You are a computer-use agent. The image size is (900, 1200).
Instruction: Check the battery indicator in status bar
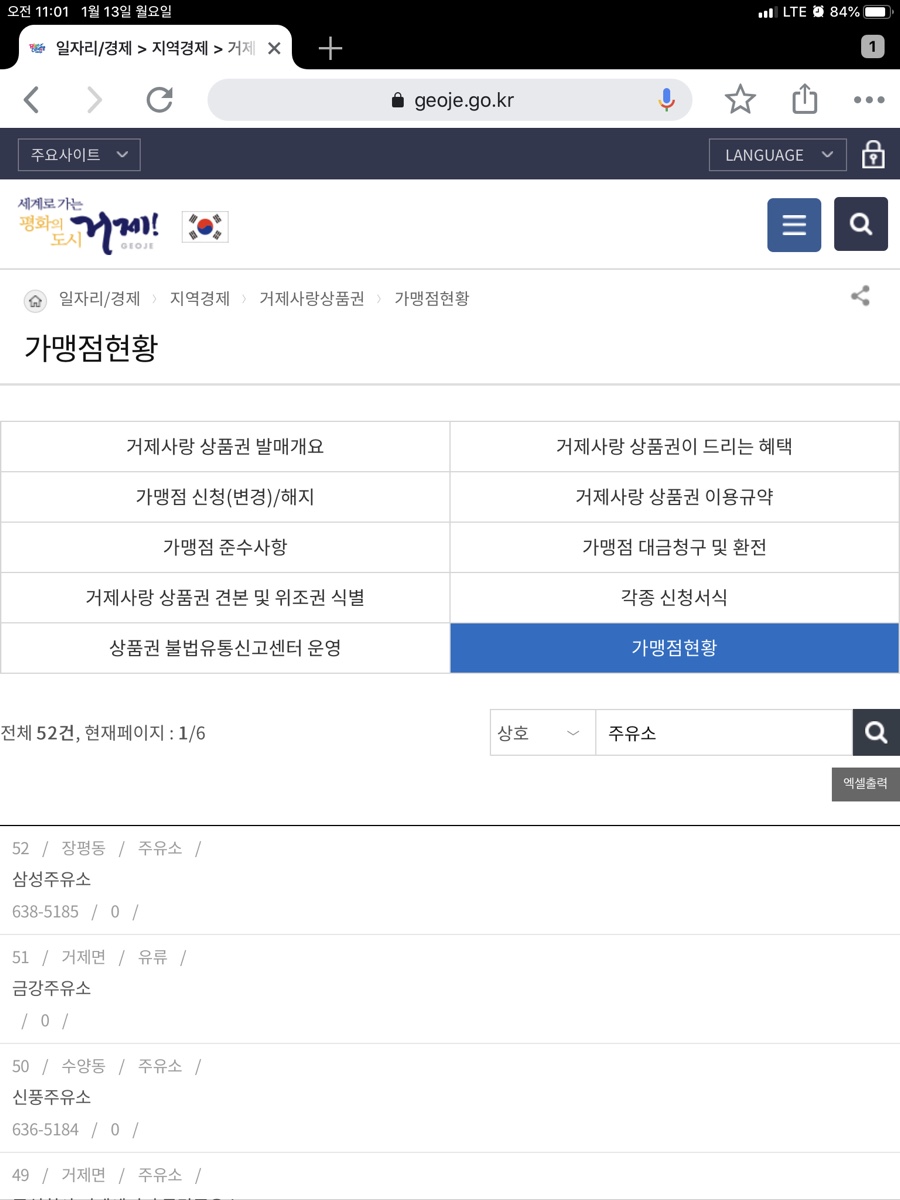click(877, 12)
